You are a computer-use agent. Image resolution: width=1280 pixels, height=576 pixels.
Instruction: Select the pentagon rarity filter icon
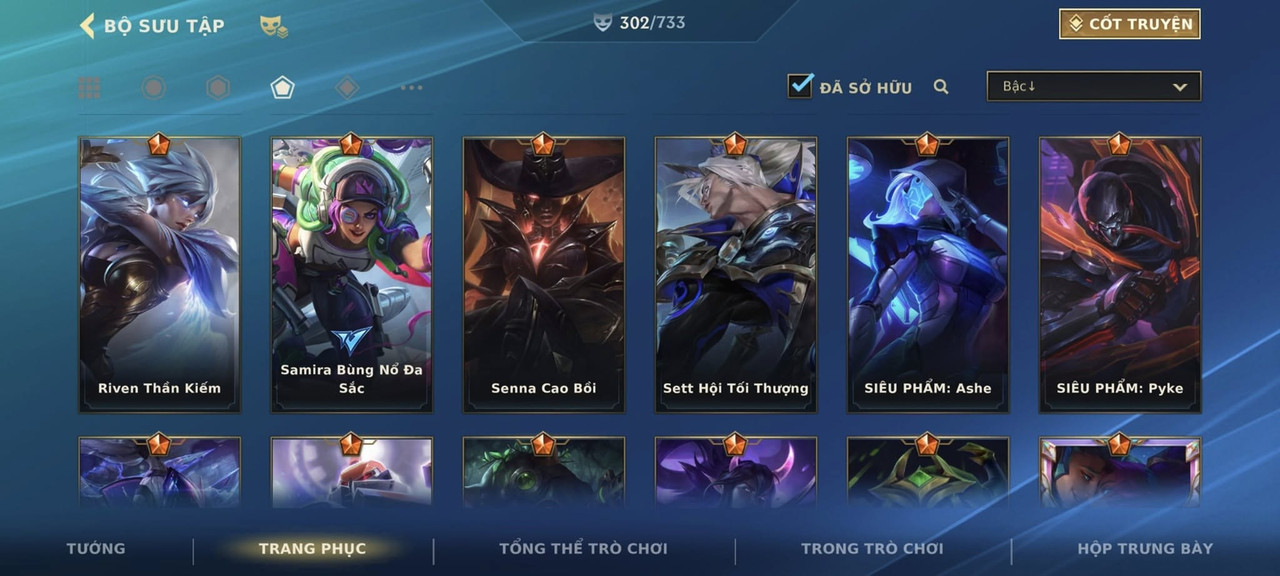pyautogui.click(x=282, y=88)
